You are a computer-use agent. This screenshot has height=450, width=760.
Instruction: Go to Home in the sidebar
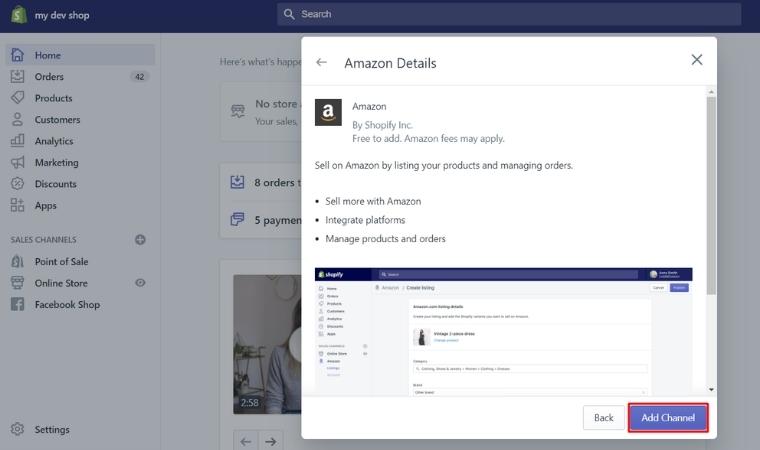[80, 55]
